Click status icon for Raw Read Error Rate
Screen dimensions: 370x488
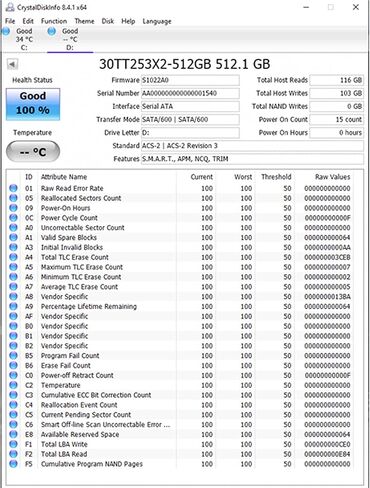(x=13, y=188)
